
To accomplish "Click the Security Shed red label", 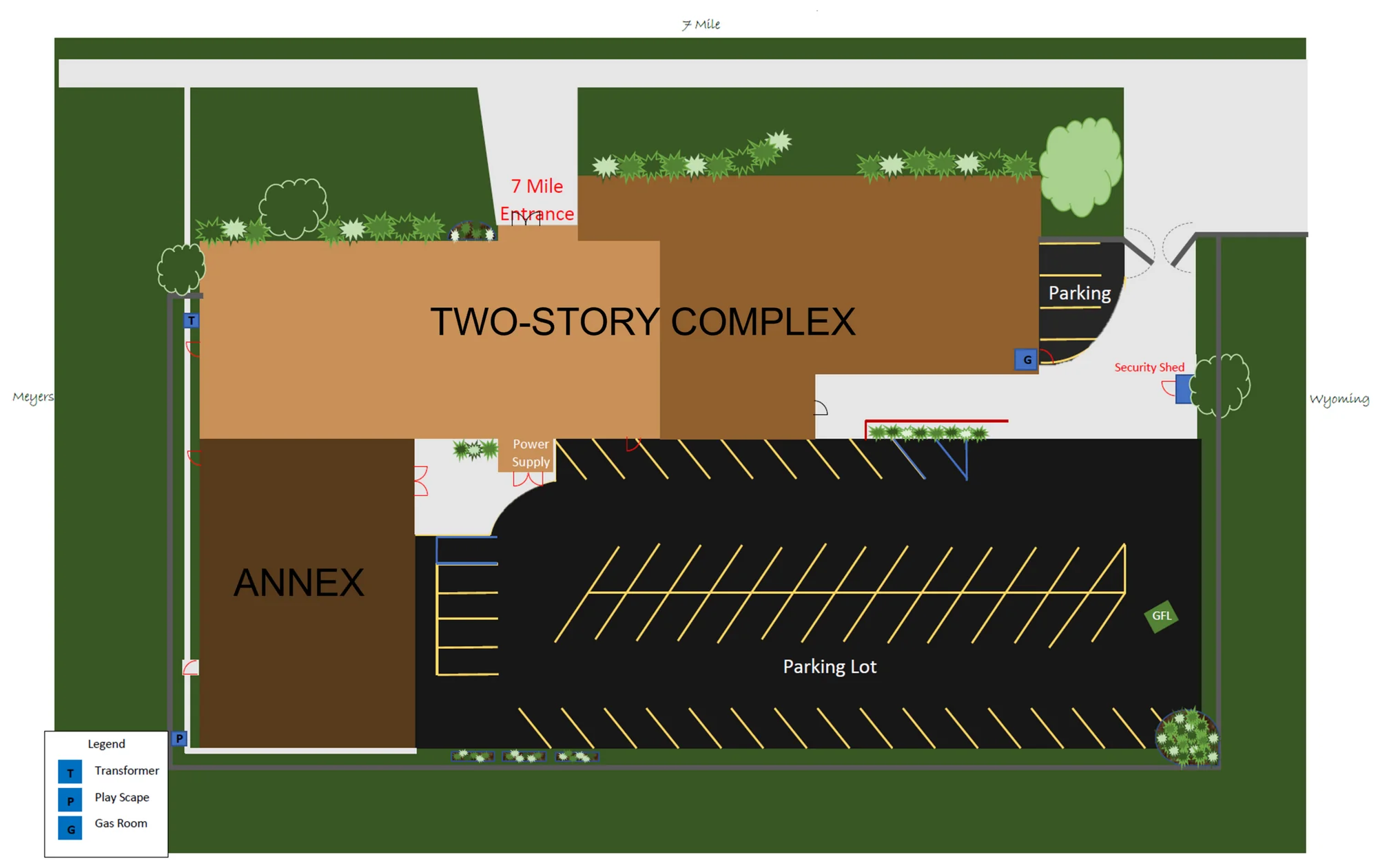I will coord(1149,367).
